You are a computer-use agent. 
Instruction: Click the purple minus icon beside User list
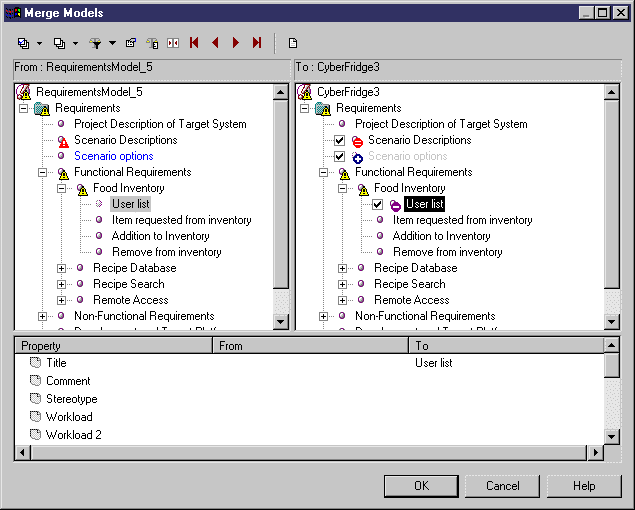point(395,205)
